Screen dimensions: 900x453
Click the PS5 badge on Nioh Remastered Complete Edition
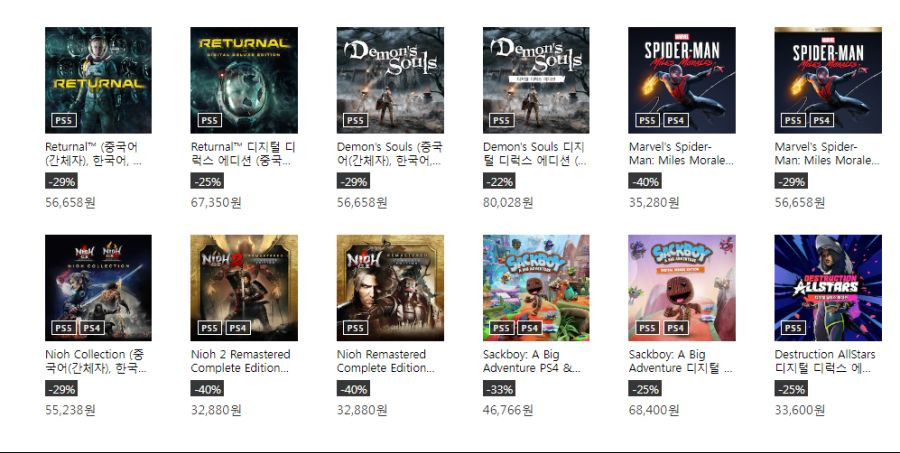point(355,328)
